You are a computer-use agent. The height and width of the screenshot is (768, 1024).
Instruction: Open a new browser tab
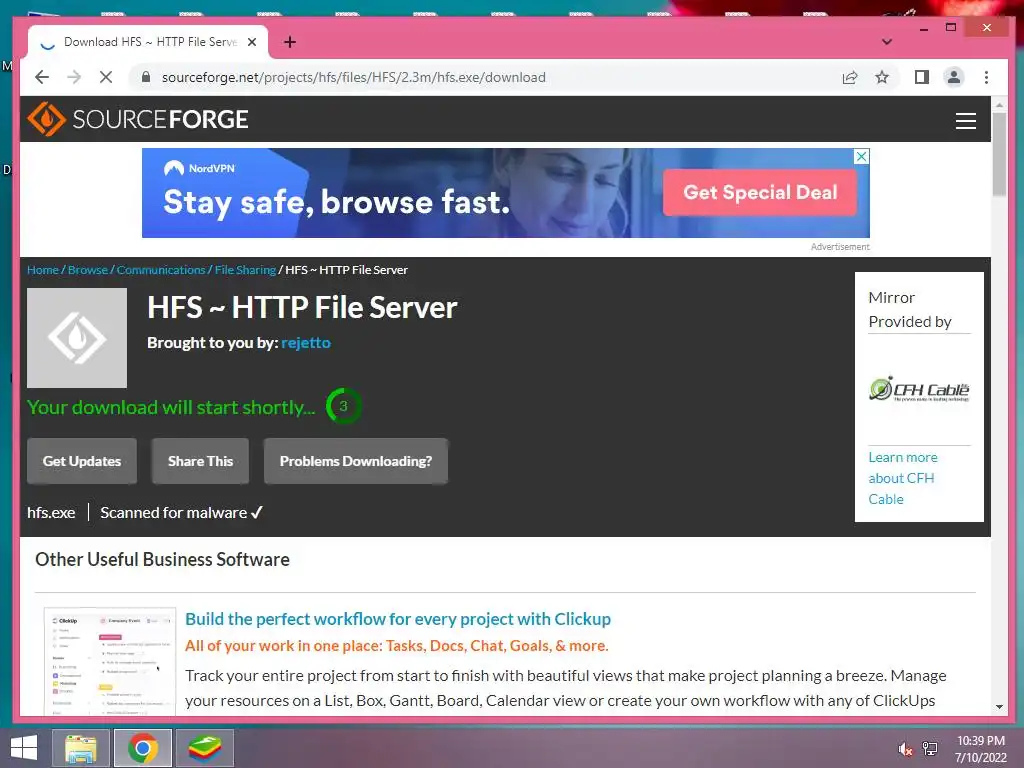[290, 42]
